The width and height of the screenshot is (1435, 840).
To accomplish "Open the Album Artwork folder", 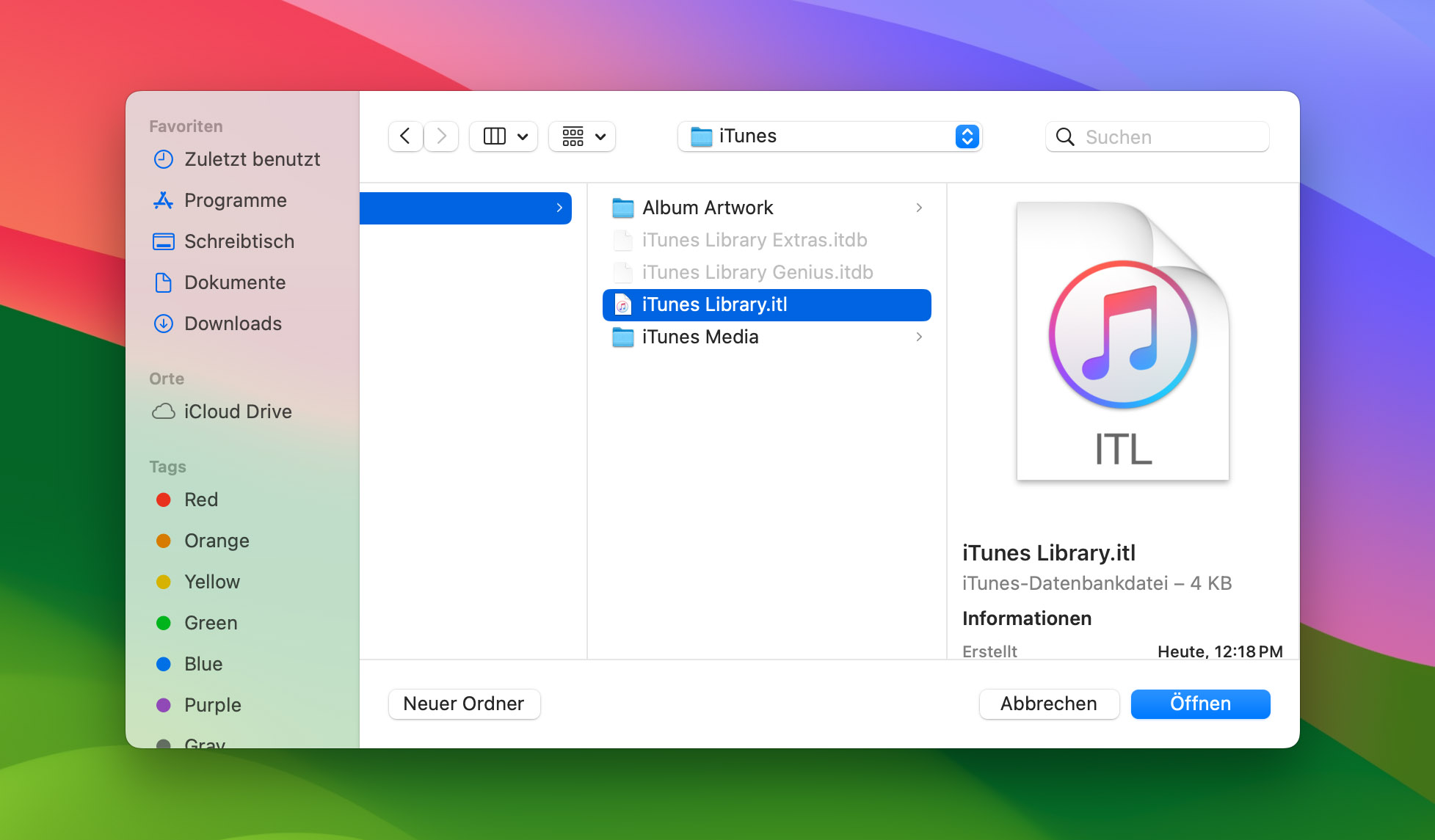I will (x=767, y=208).
